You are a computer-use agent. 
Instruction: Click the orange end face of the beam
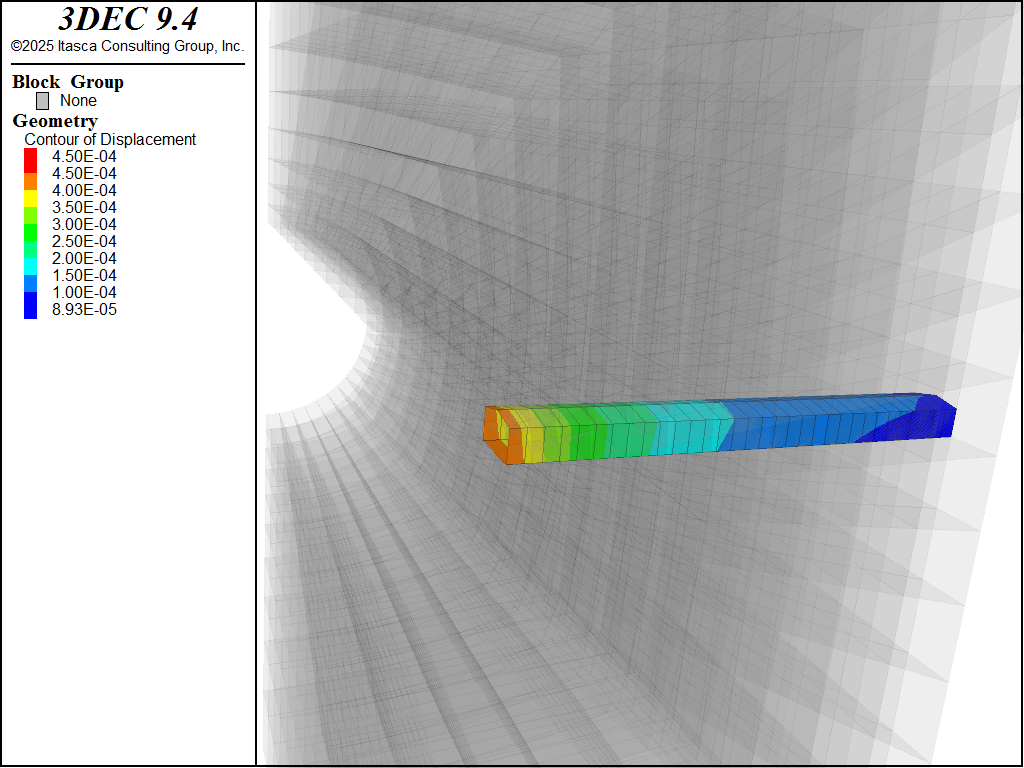pos(492,435)
